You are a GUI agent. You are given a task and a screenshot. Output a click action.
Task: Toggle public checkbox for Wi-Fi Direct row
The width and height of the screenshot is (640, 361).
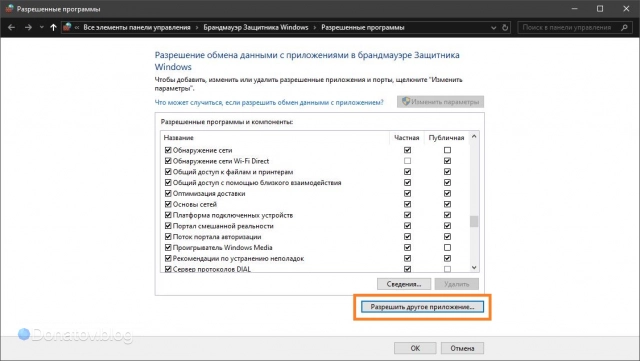click(447, 161)
